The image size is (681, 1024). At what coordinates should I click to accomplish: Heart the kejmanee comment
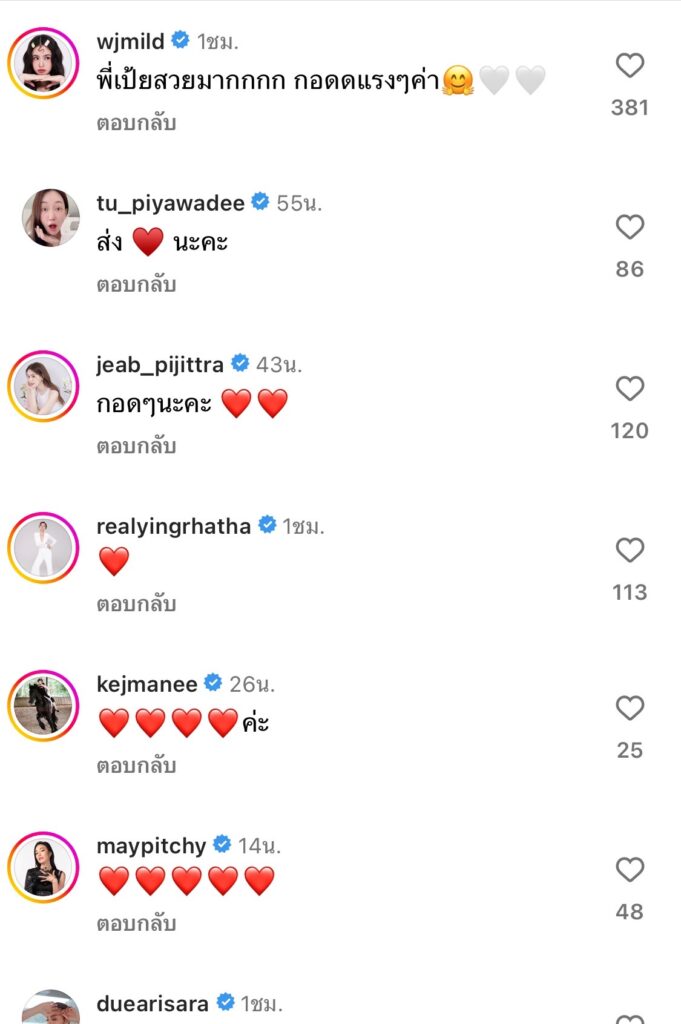(x=630, y=709)
